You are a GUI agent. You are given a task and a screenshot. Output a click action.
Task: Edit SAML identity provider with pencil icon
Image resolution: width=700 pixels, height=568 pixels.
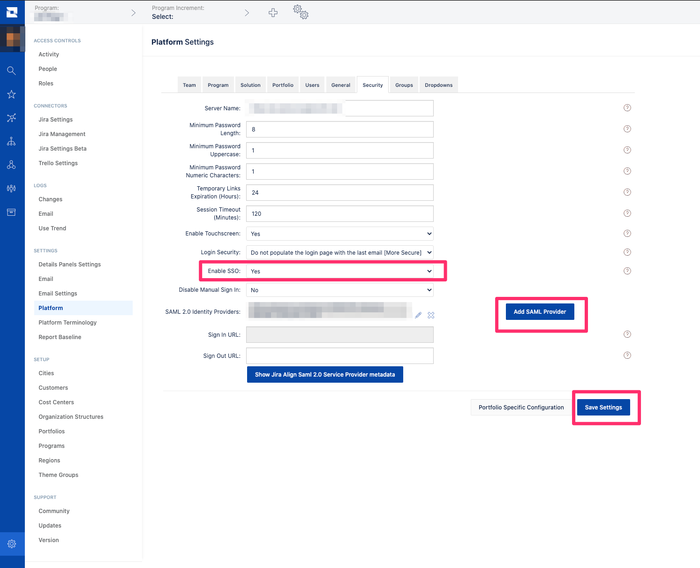[x=418, y=315]
